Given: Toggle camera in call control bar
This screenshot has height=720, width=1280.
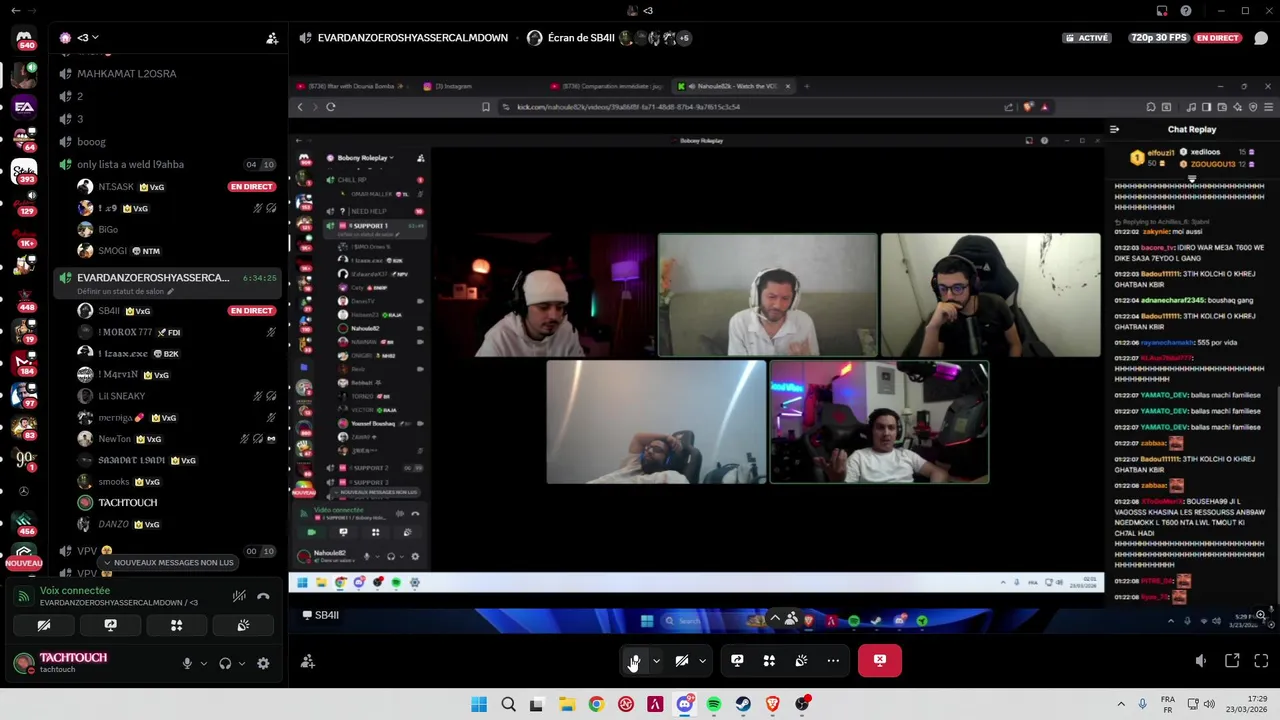Looking at the screenshot, I should tap(682, 660).
